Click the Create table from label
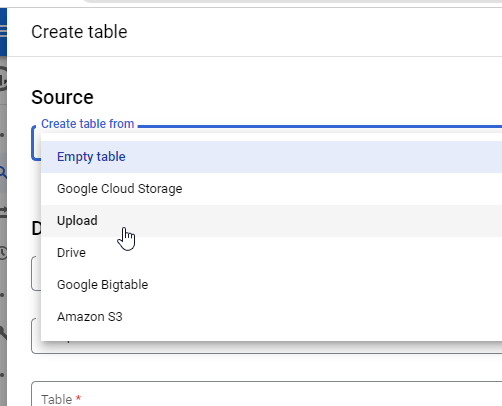The height and width of the screenshot is (406, 502). click(x=88, y=124)
